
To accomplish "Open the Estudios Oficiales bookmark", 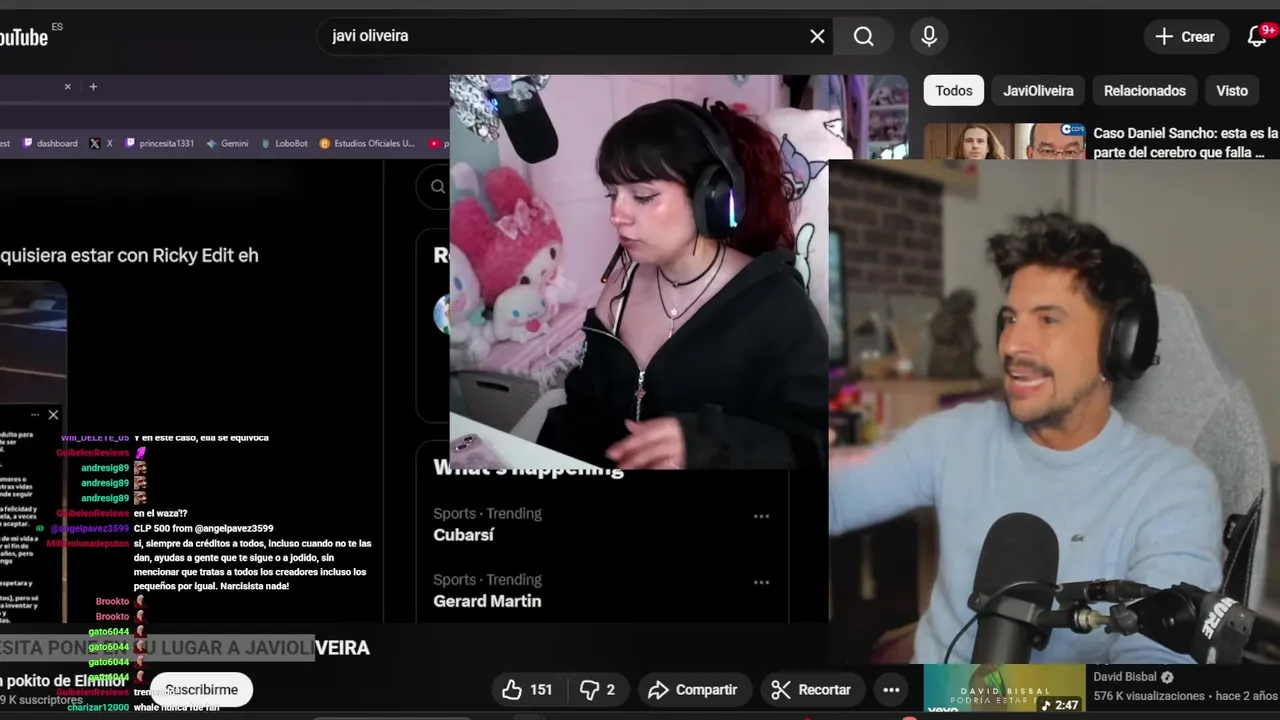I will (x=367, y=143).
